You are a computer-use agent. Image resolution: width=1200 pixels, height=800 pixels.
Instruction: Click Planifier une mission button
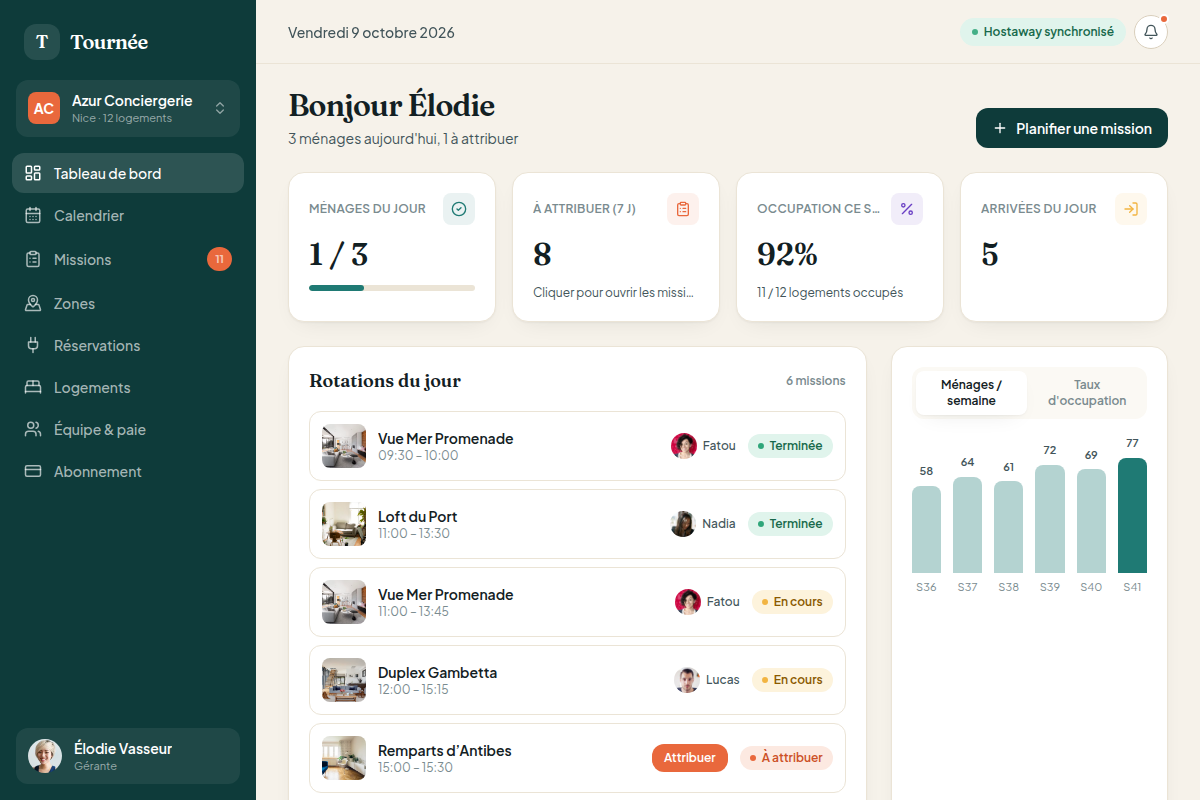point(1072,128)
